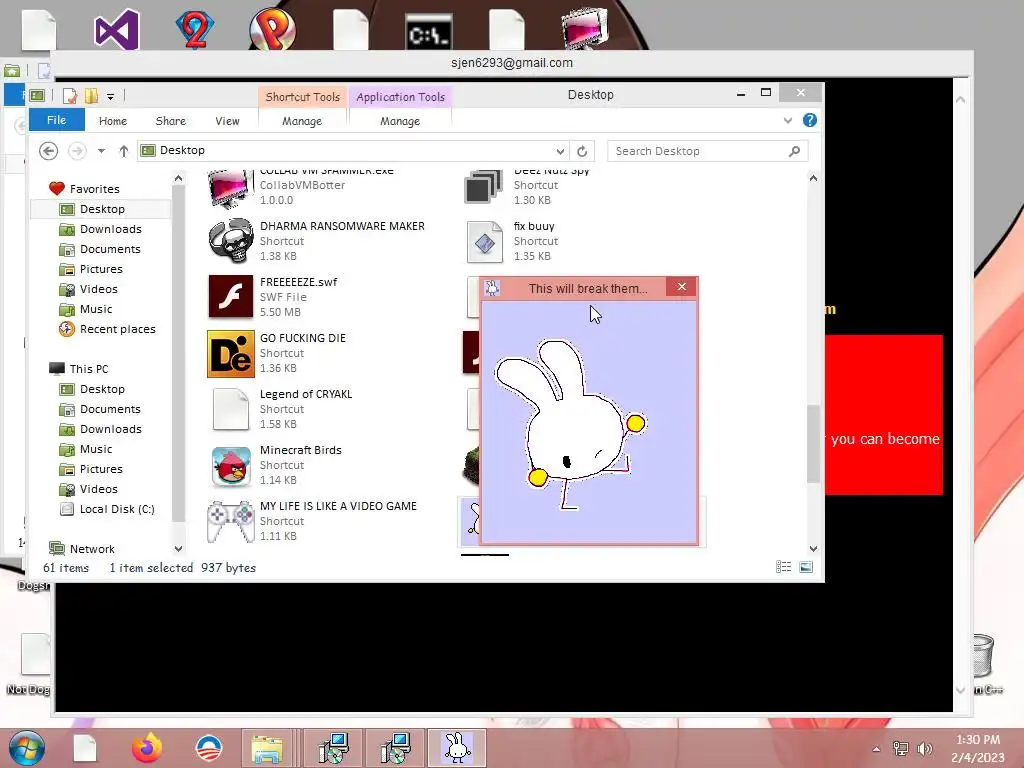Click the 'GO FUCKING DIE' file name
Image resolution: width=1024 pixels, height=768 pixels.
click(303, 338)
